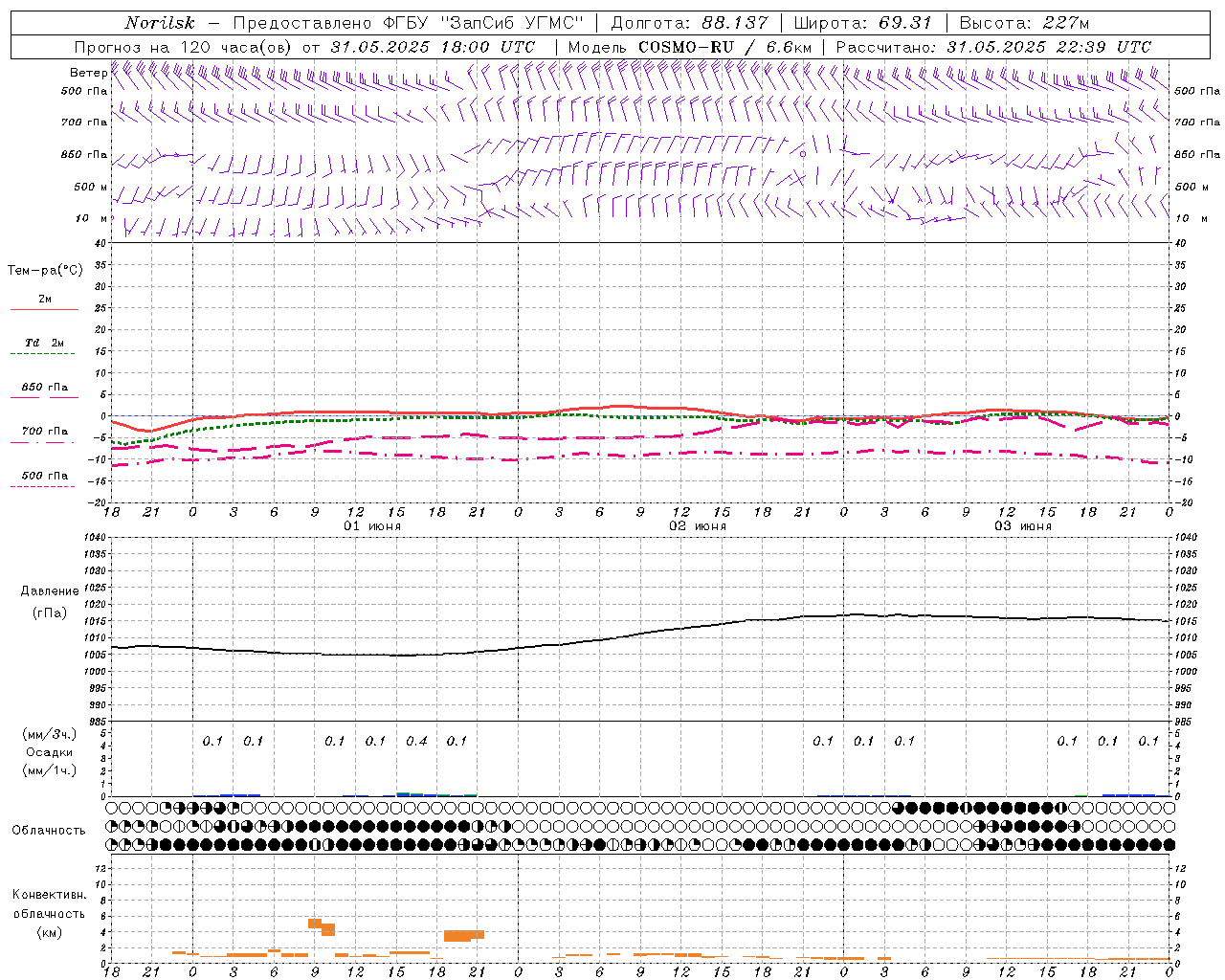Click the '0.4' precipitation amount value
This screenshot has height=980, width=1225.
point(416,741)
